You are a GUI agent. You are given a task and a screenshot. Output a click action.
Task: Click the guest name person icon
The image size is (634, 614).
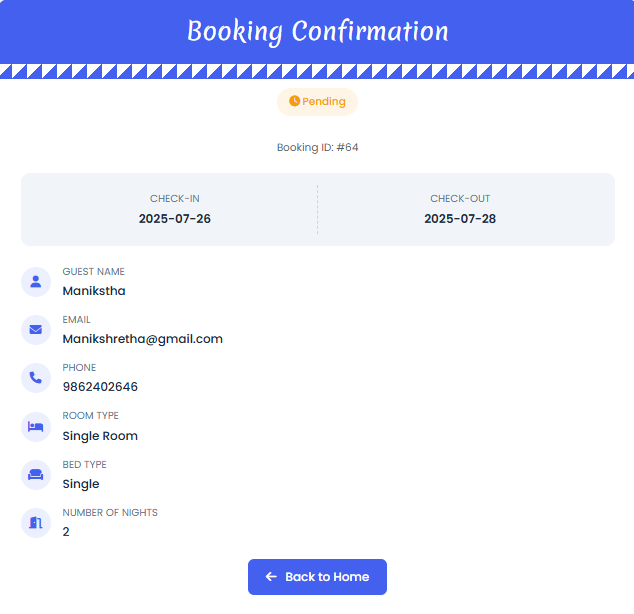click(36, 281)
